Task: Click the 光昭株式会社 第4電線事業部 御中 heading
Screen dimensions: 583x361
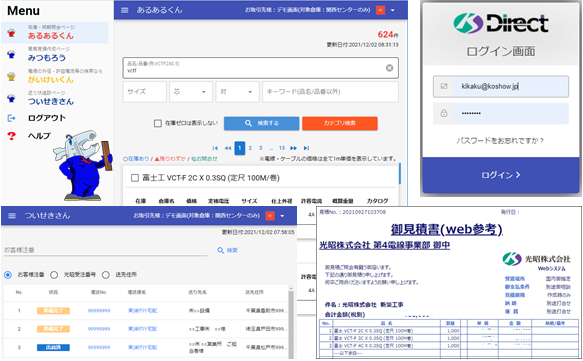Action: tap(384, 245)
